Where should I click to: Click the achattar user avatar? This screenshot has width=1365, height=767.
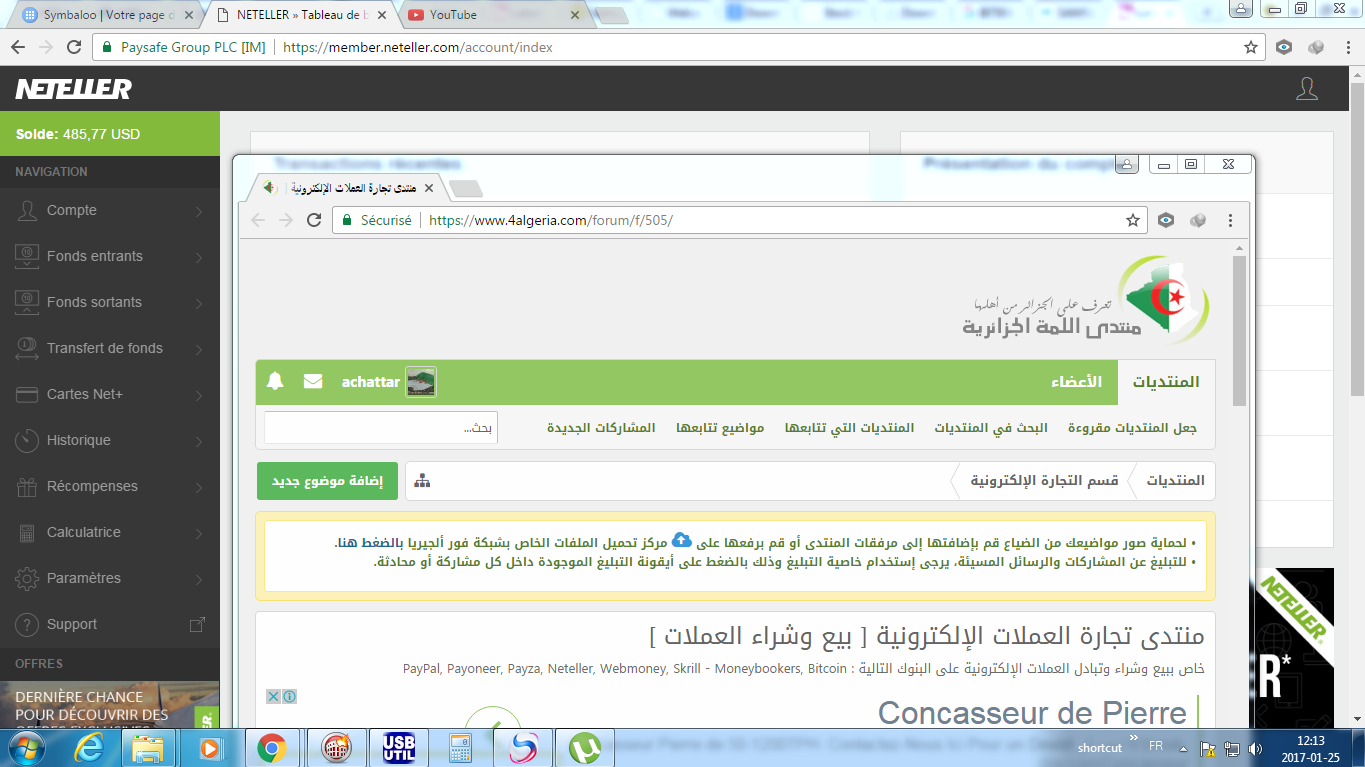point(420,382)
